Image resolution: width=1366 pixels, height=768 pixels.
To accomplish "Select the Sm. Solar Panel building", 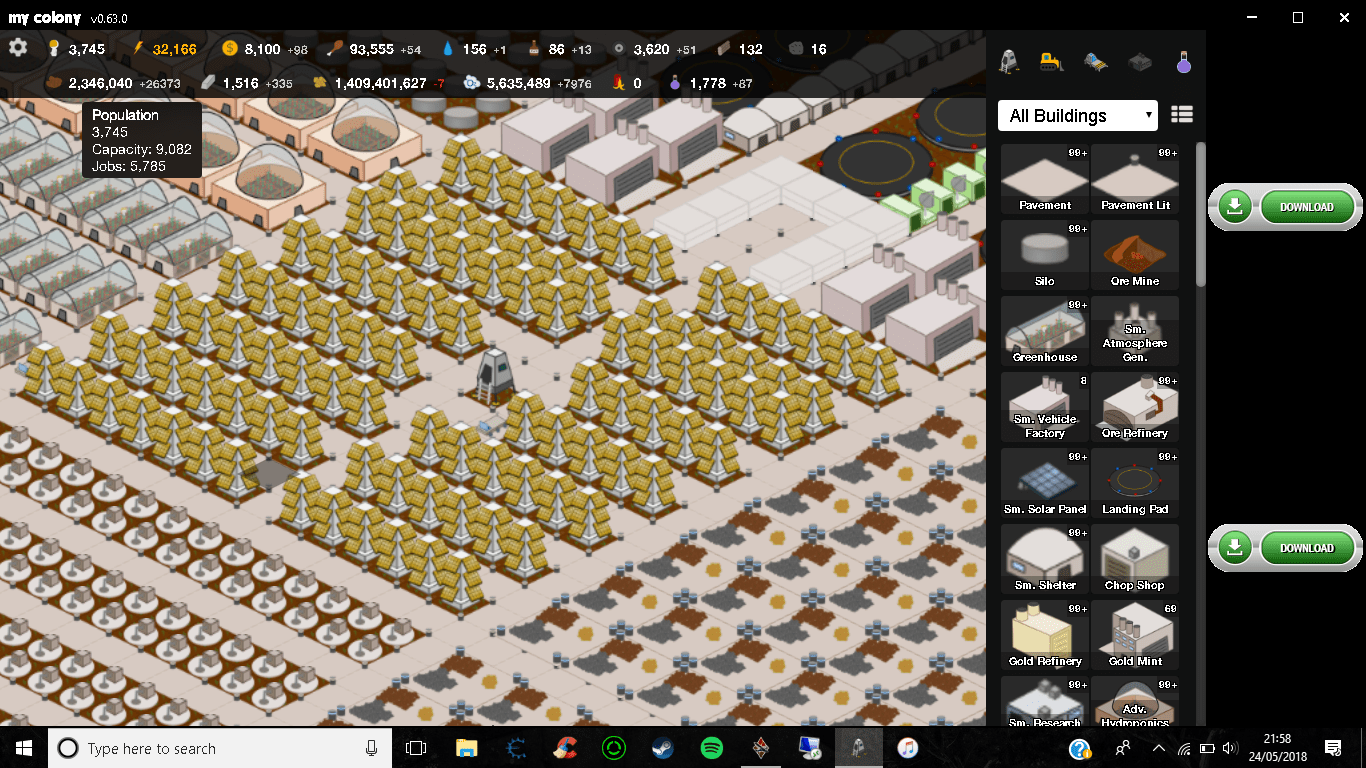I will [x=1045, y=483].
